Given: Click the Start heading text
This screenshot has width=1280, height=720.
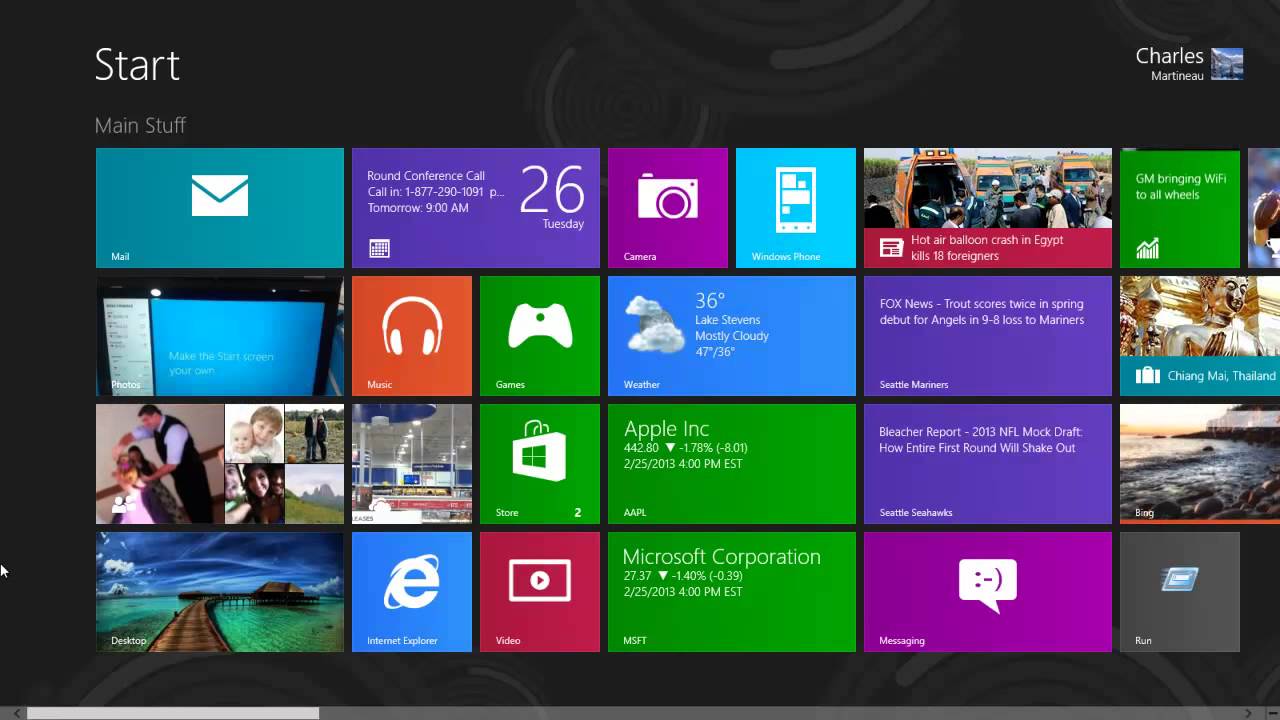Looking at the screenshot, I should point(137,65).
